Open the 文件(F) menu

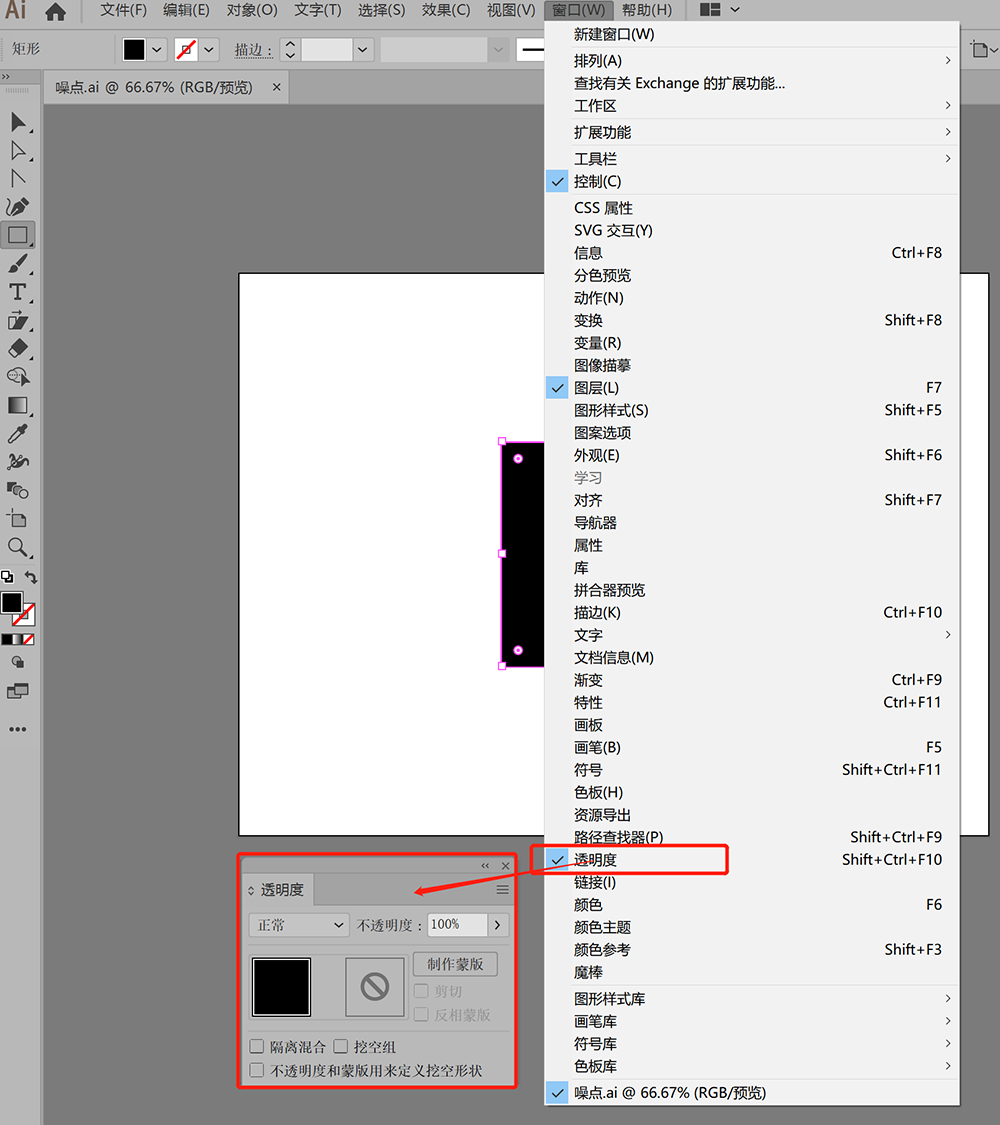pos(123,10)
